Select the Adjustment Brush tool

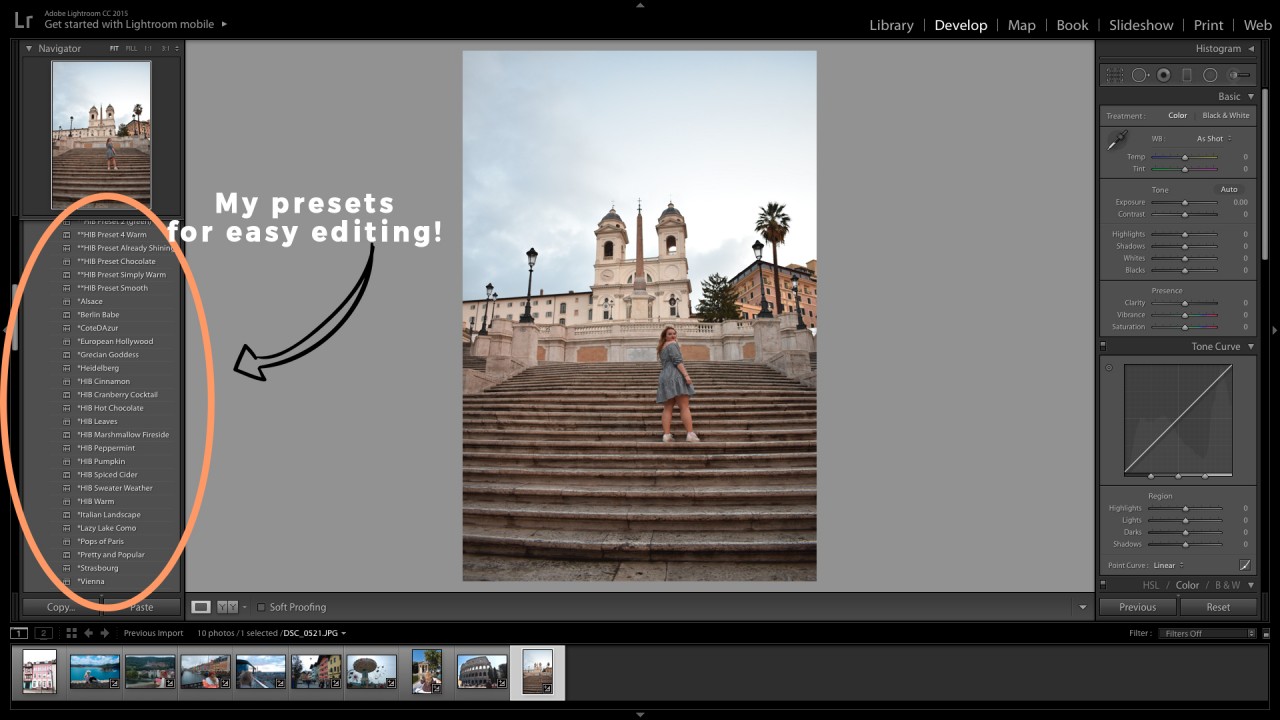(x=1240, y=75)
